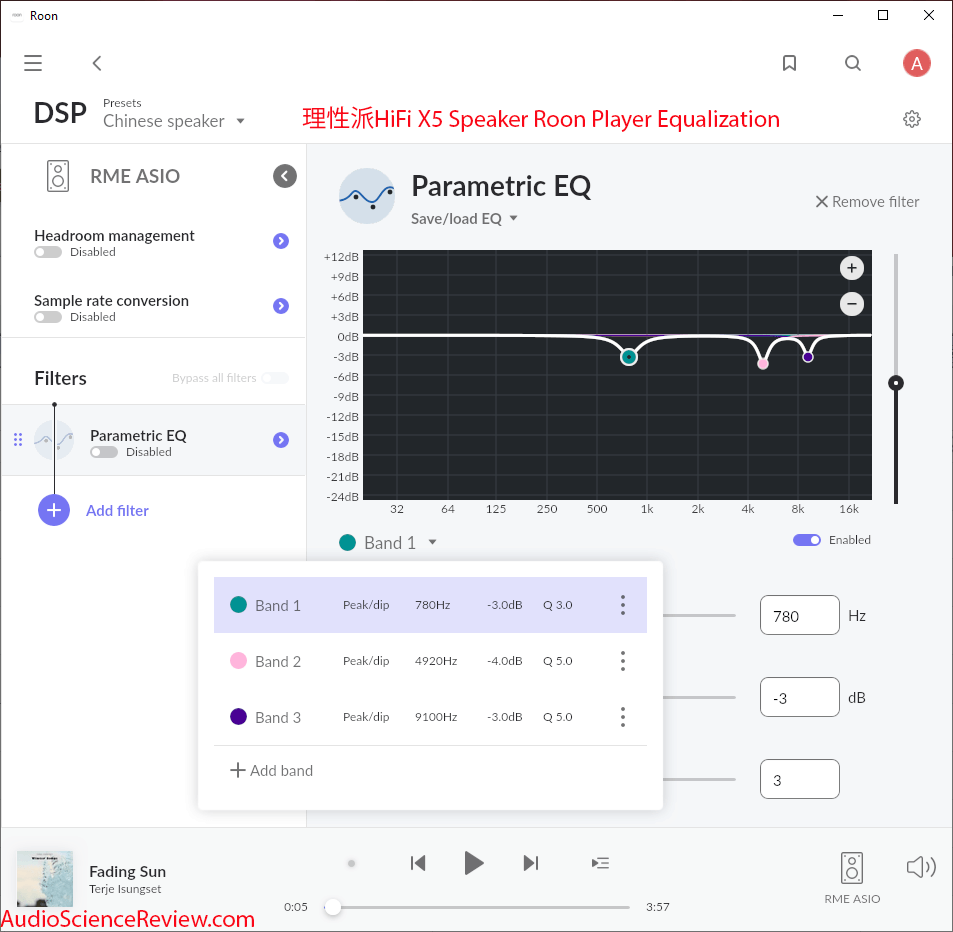Open Sample rate conversion settings arrow
This screenshot has width=953, height=932.
coord(281,306)
